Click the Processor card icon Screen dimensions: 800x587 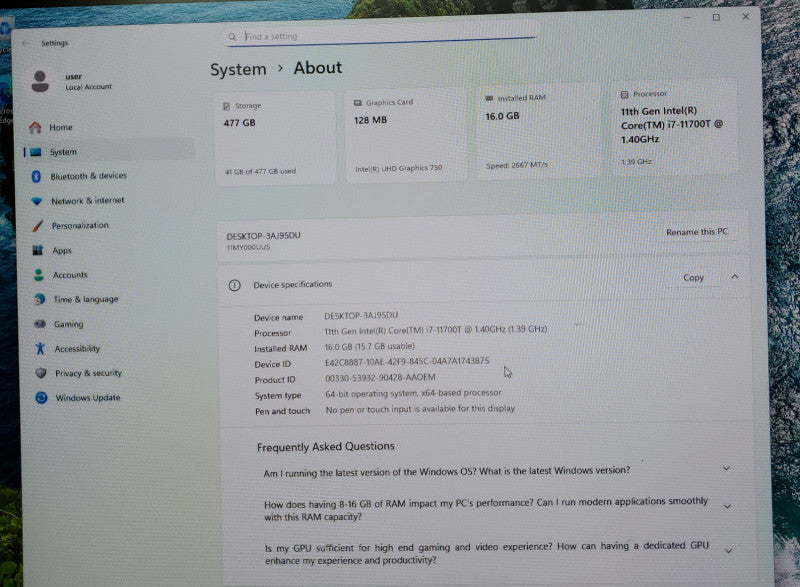624,94
